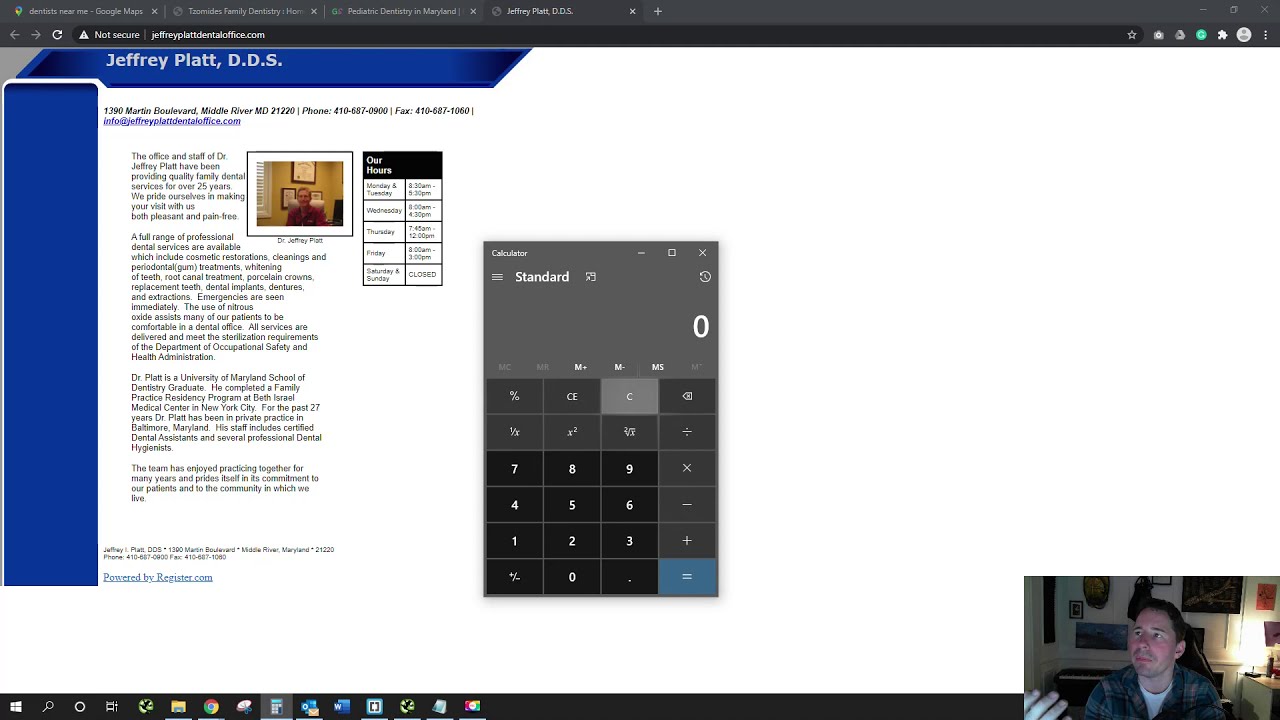Click the divide key in Calculator
This screenshot has height=720, width=1280.
pyautogui.click(x=687, y=432)
